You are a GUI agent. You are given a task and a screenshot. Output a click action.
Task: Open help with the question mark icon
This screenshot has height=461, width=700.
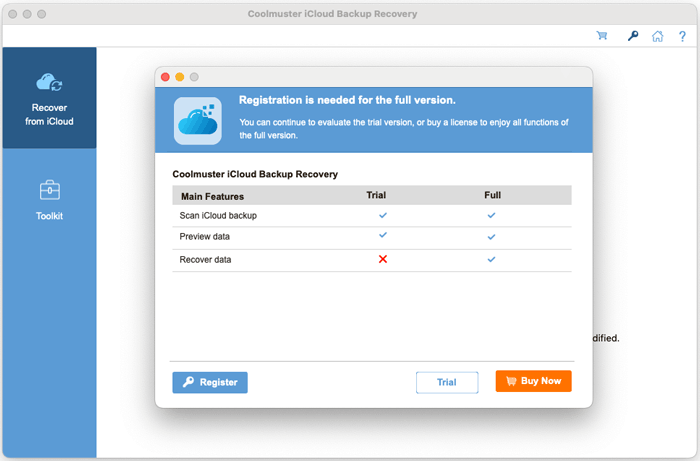(682, 36)
